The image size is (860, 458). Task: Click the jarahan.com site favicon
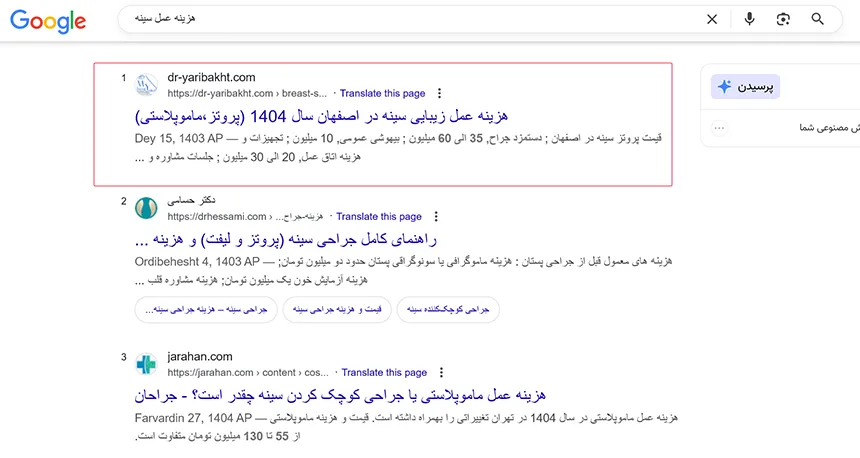click(147, 364)
